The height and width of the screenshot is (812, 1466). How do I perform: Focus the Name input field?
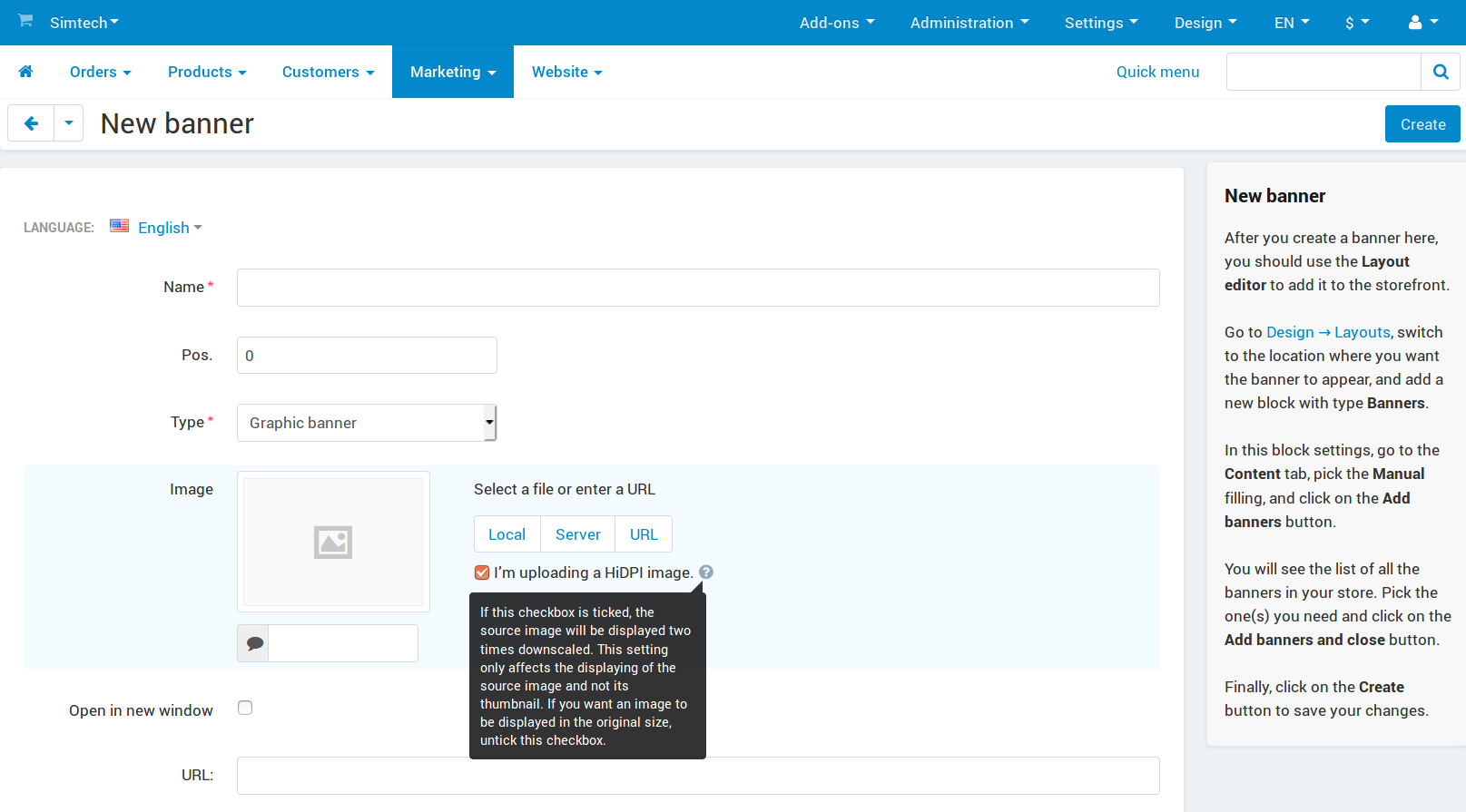698,288
